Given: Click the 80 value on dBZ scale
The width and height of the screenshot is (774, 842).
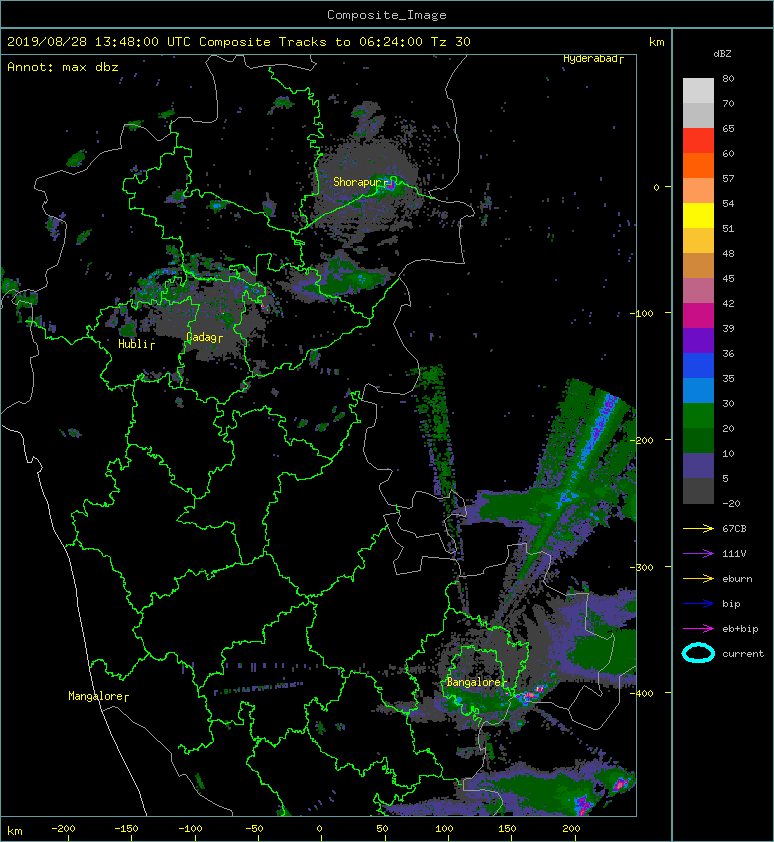Looking at the screenshot, I should tap(728, 78).
